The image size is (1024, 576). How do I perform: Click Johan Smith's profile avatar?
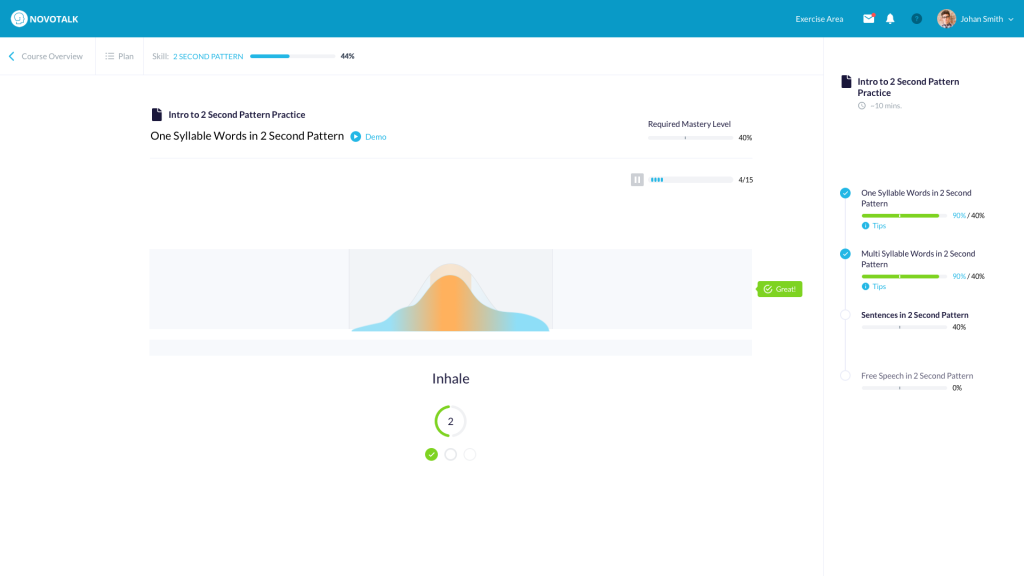tap(946, 18)
